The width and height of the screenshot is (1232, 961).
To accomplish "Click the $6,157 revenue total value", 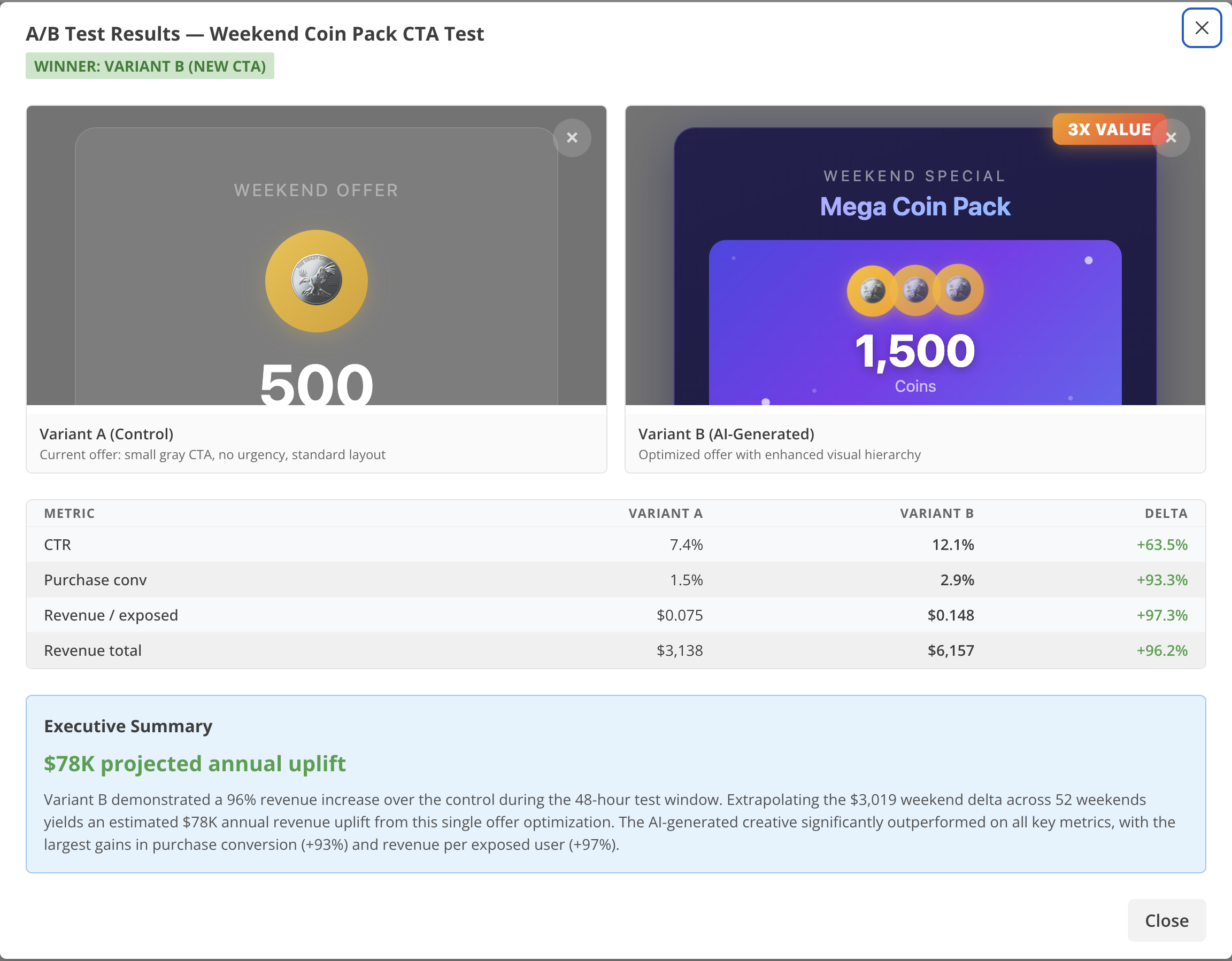I will (x=951, y=650).
